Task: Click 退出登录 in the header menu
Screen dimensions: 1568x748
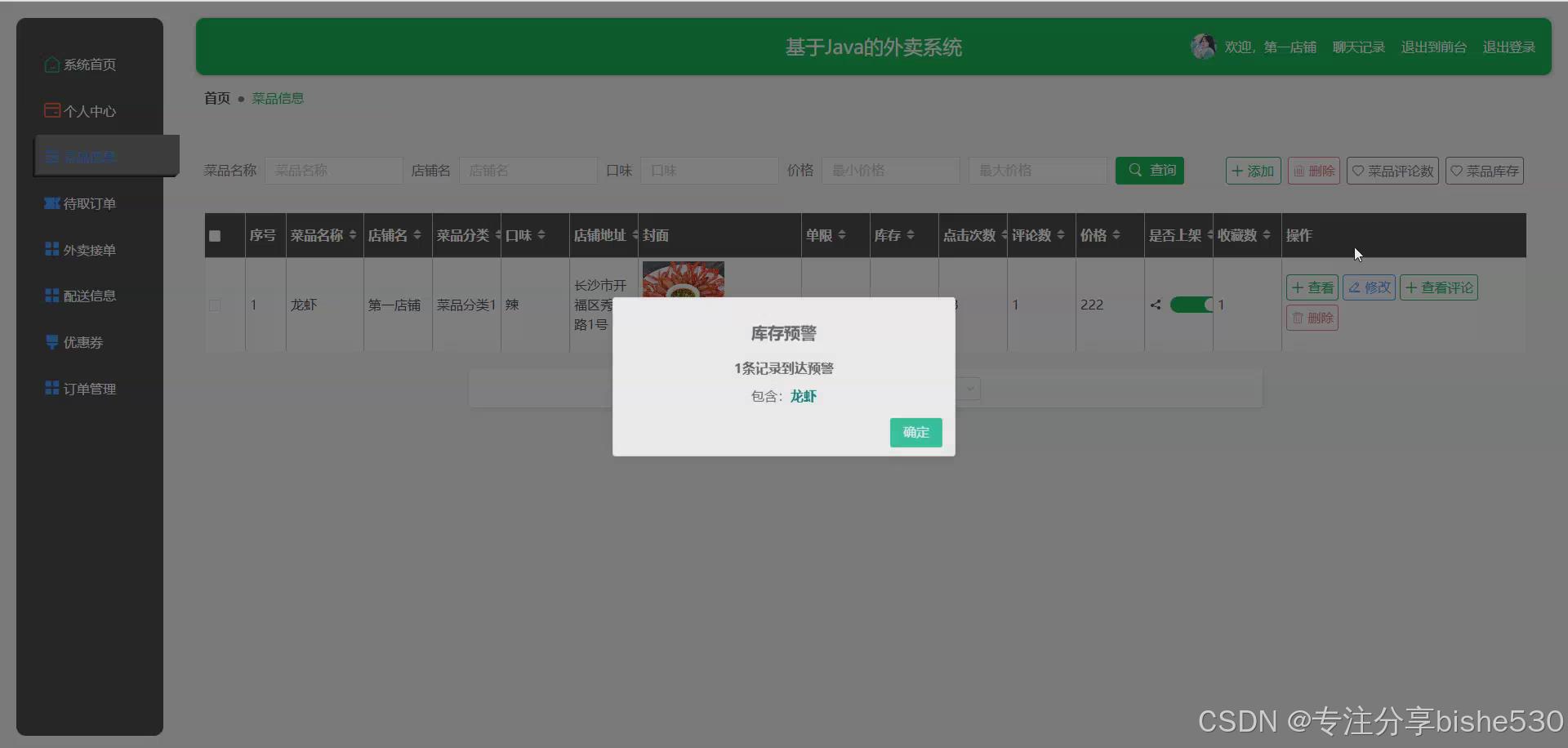Action: pyautogui.click(x=1508, y=47)
